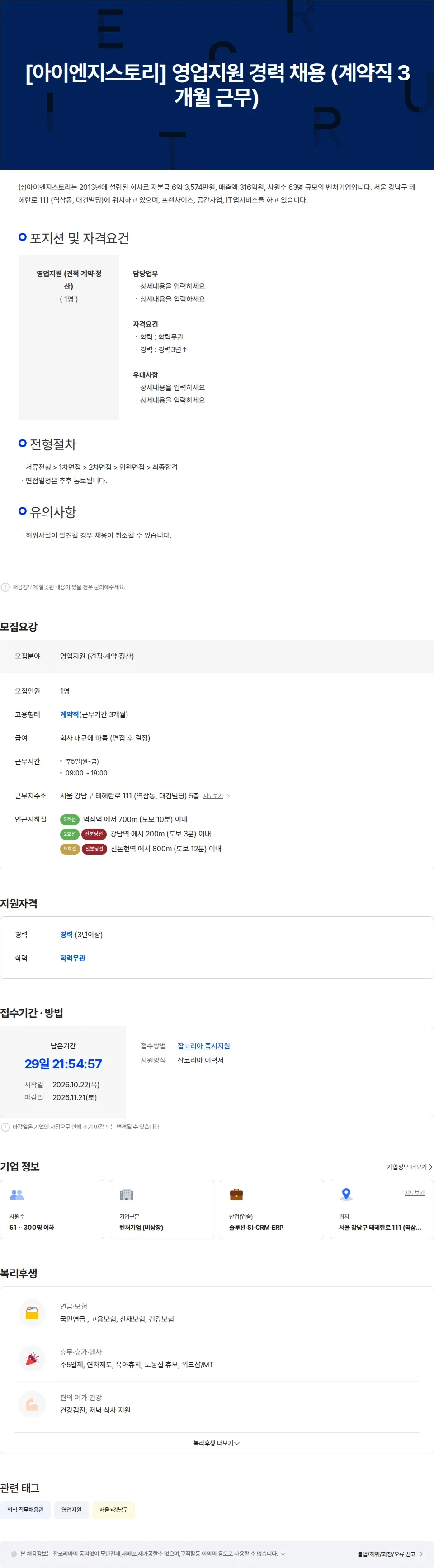Click the briefcase icon on 산업(업종) card

click(x=236, y=1194)
